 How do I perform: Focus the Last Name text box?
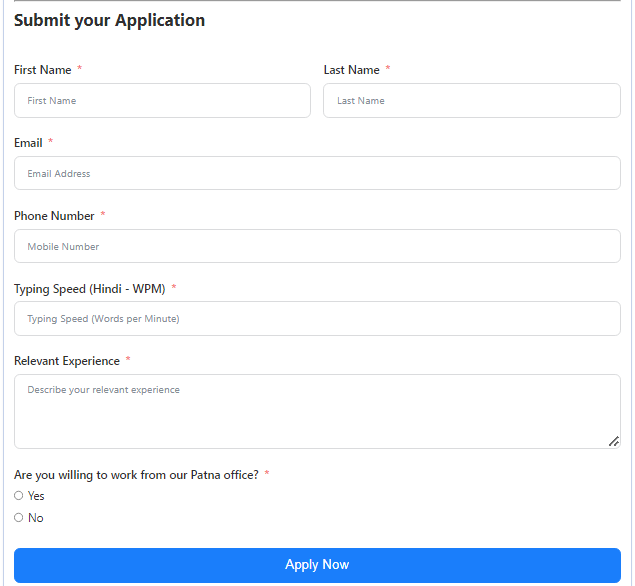pos(471,101)
